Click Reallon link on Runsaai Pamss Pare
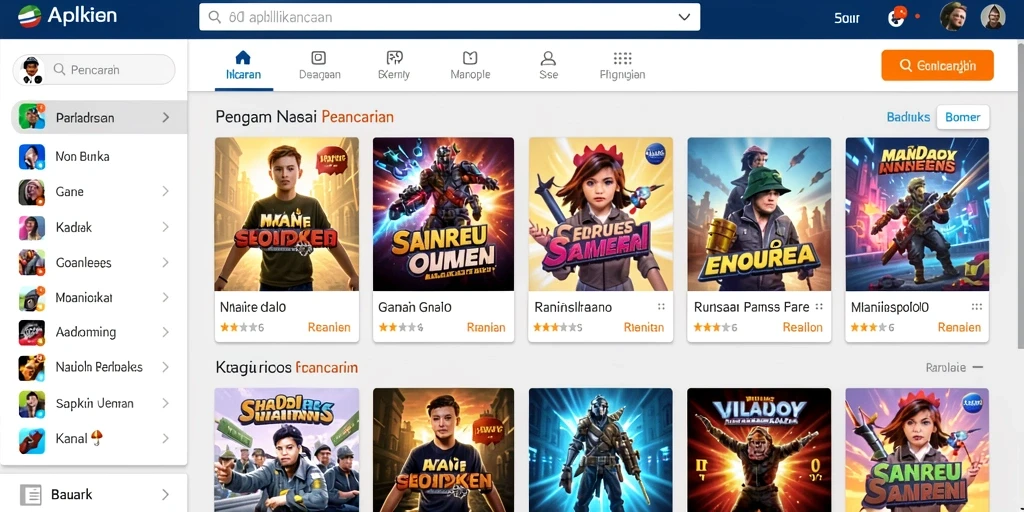The image size is (1024, 512). pos(803,327)
